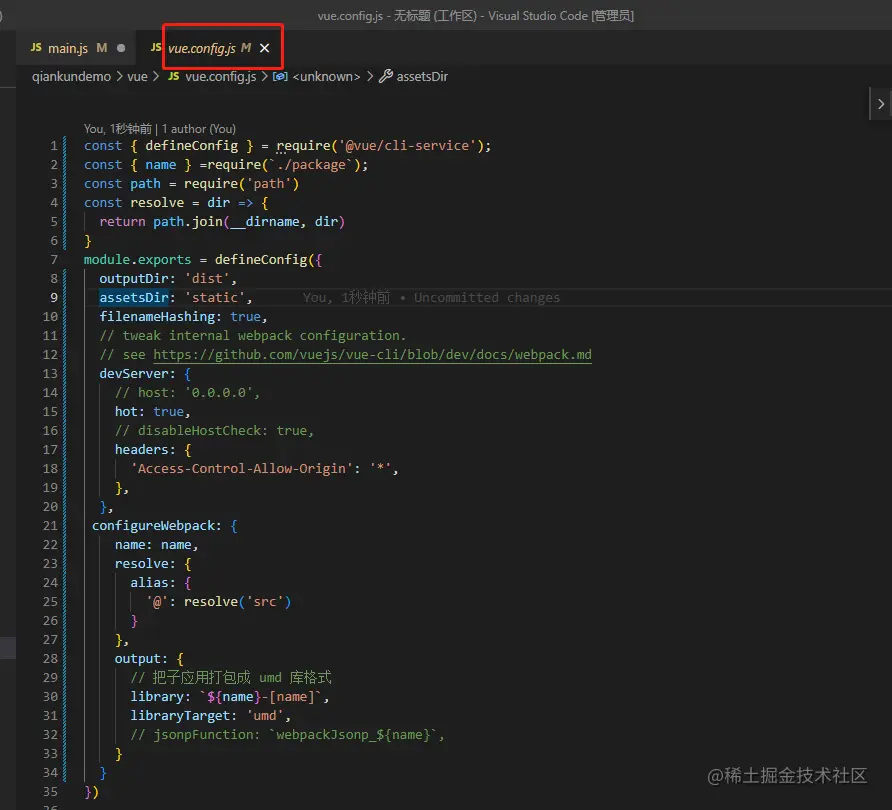
Task: Click the 'hot' property on line 15
Action: [x=126, y=412]
